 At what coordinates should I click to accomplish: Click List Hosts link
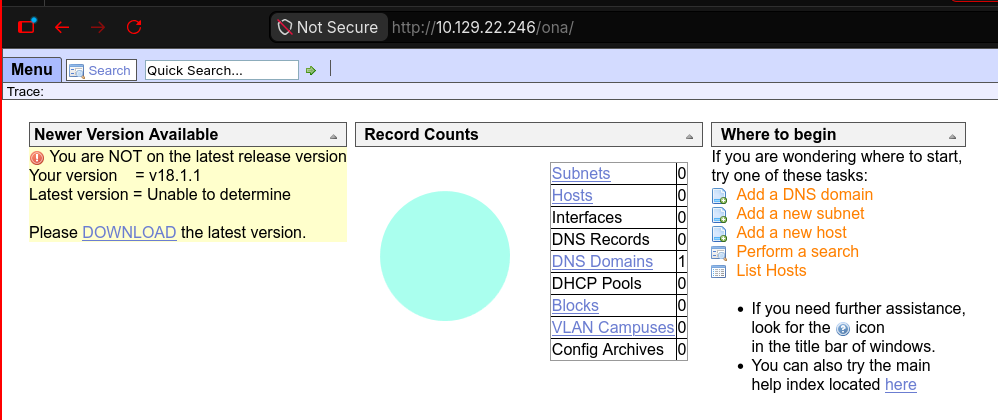pos(771,271)
